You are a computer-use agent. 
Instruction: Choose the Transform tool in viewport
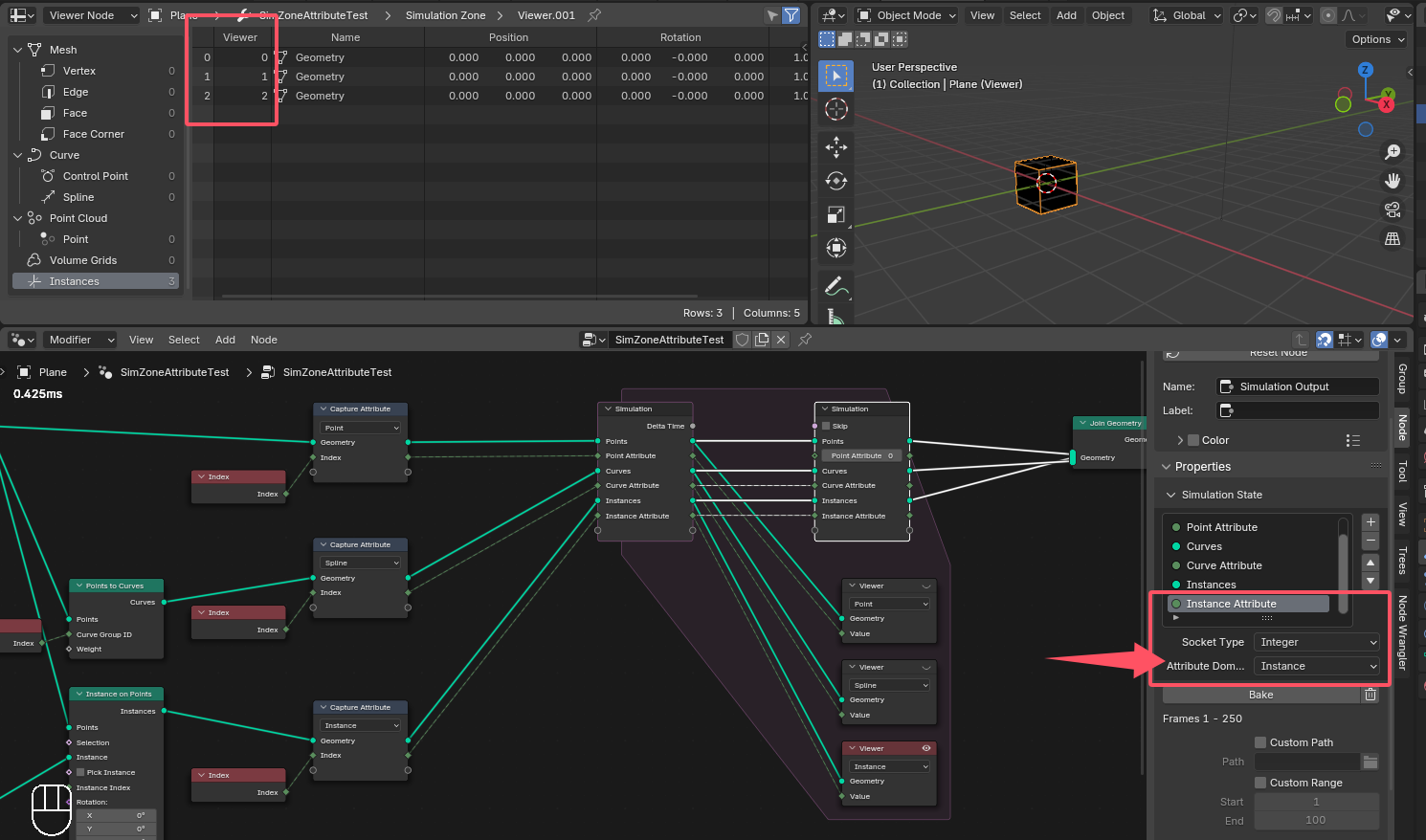(836, 248)
